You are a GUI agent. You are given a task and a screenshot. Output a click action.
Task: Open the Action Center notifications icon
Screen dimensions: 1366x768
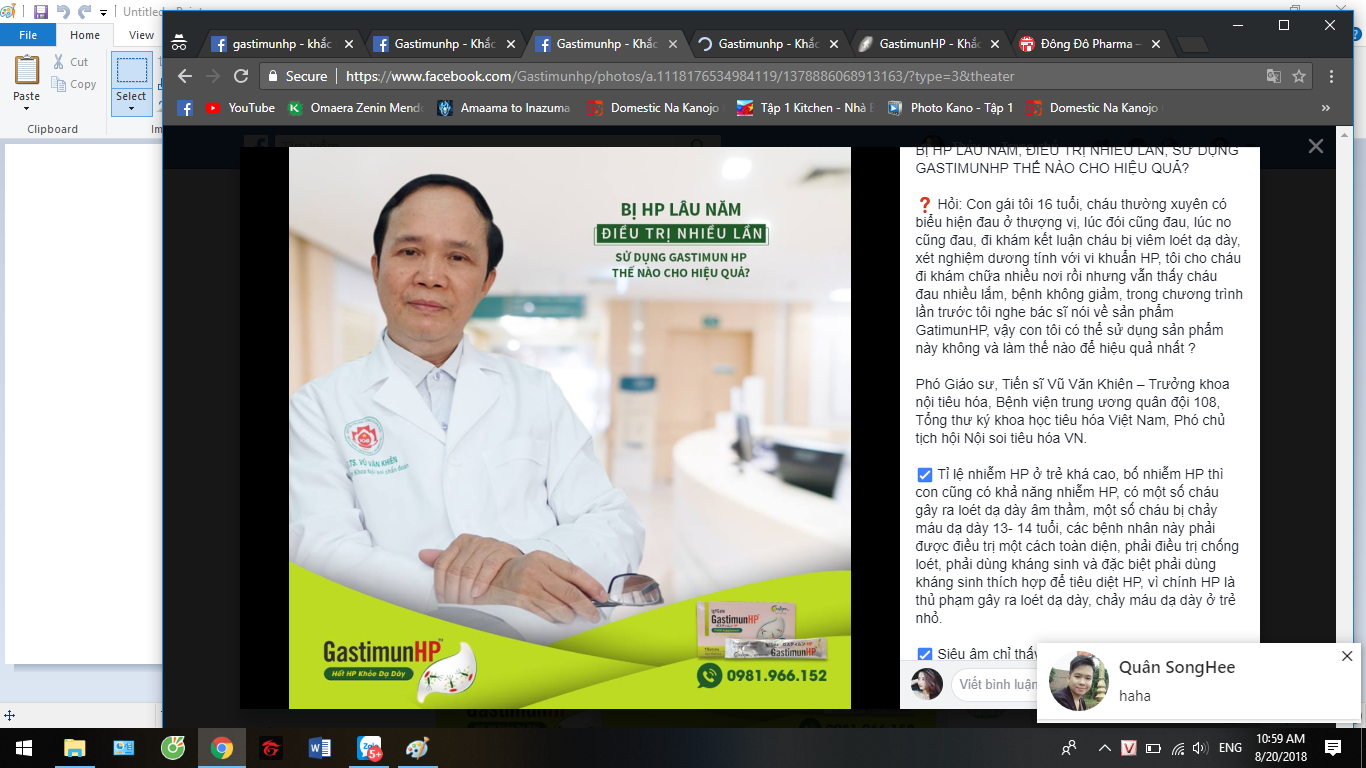[x=1333, y=747]
